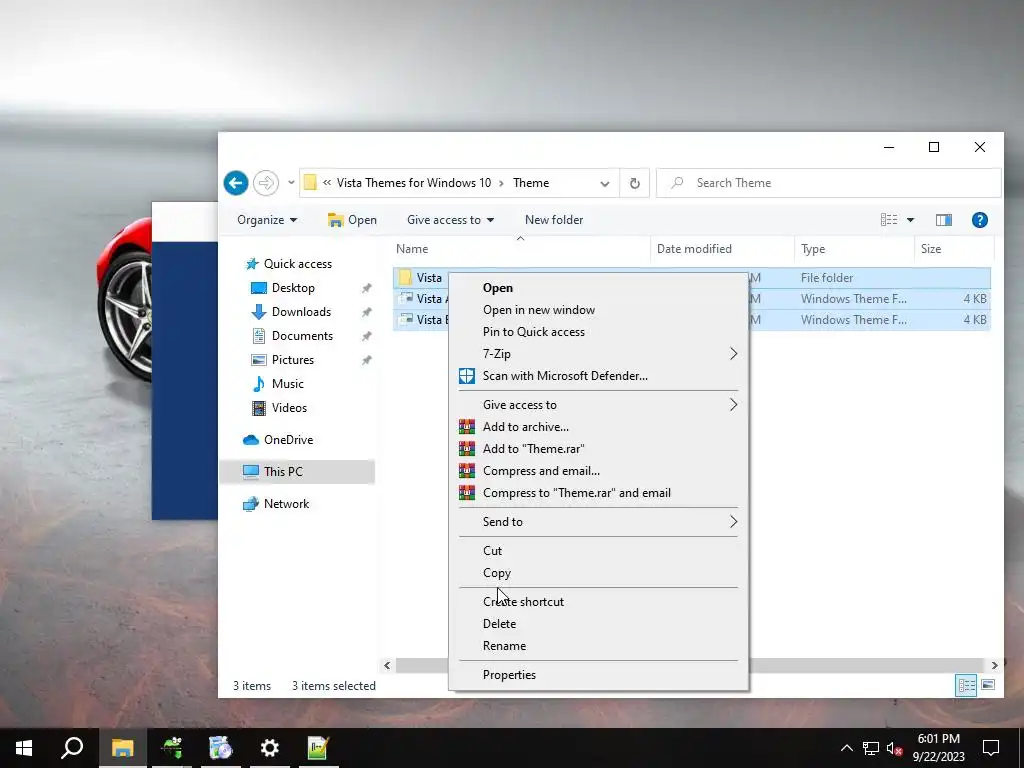
Task: Open the Organize menu
Action: [x=267, y=220]
